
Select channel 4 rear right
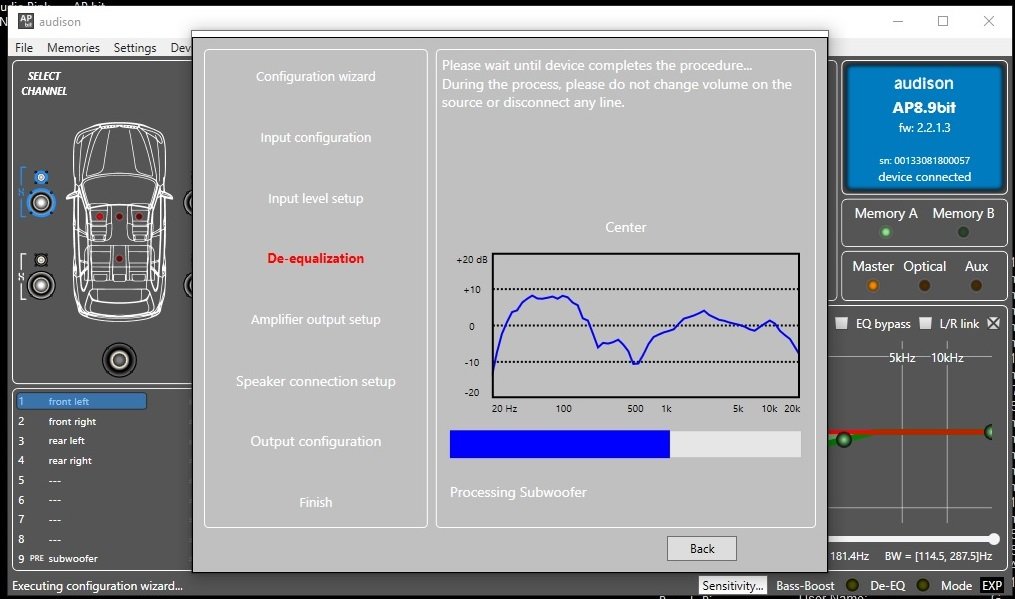(70, 460)
